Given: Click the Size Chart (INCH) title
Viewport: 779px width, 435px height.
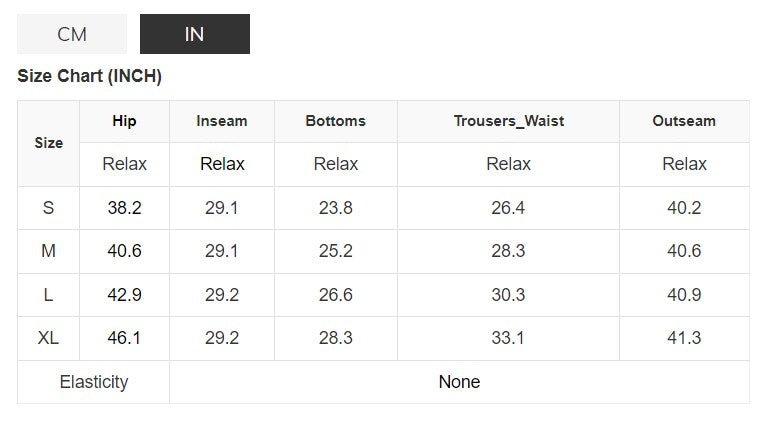Looking at the screenshot, I should [90, 76].
